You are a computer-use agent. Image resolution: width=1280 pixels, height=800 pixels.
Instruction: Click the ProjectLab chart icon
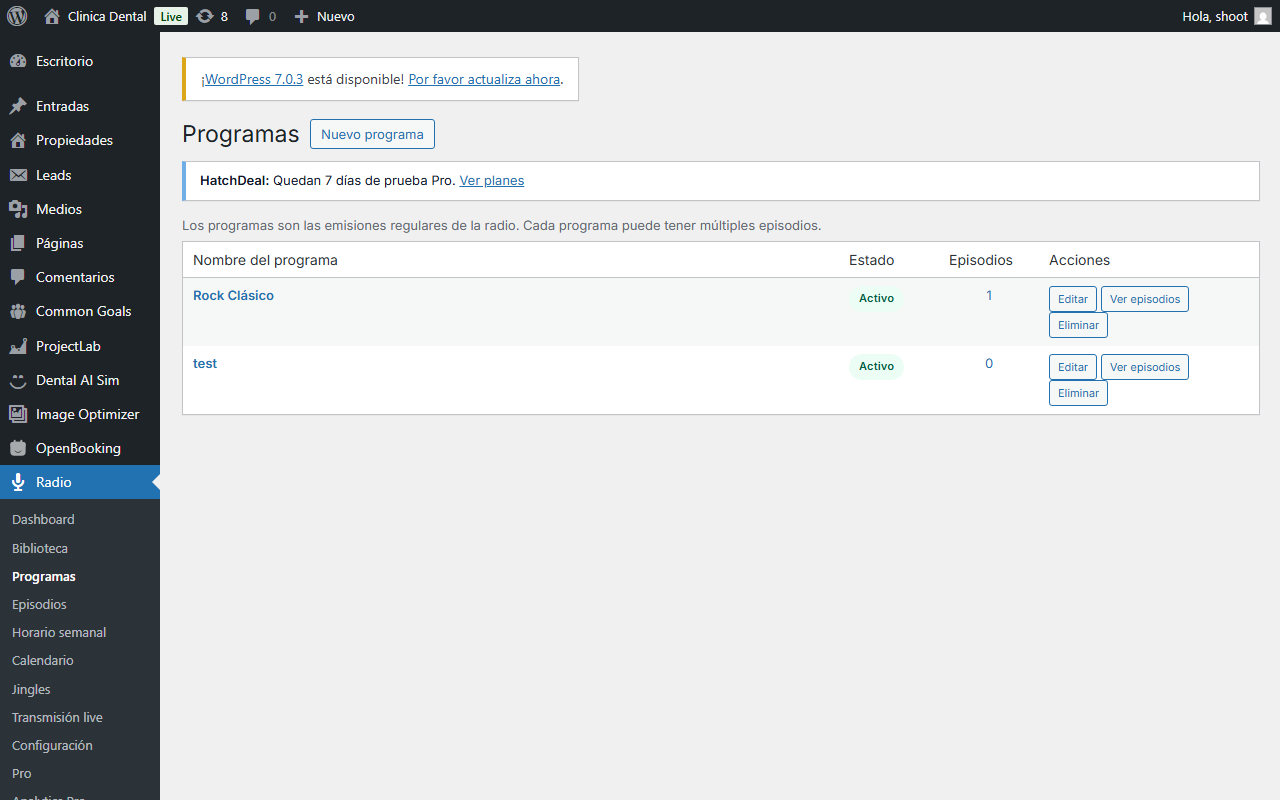[x=18, y=346]
